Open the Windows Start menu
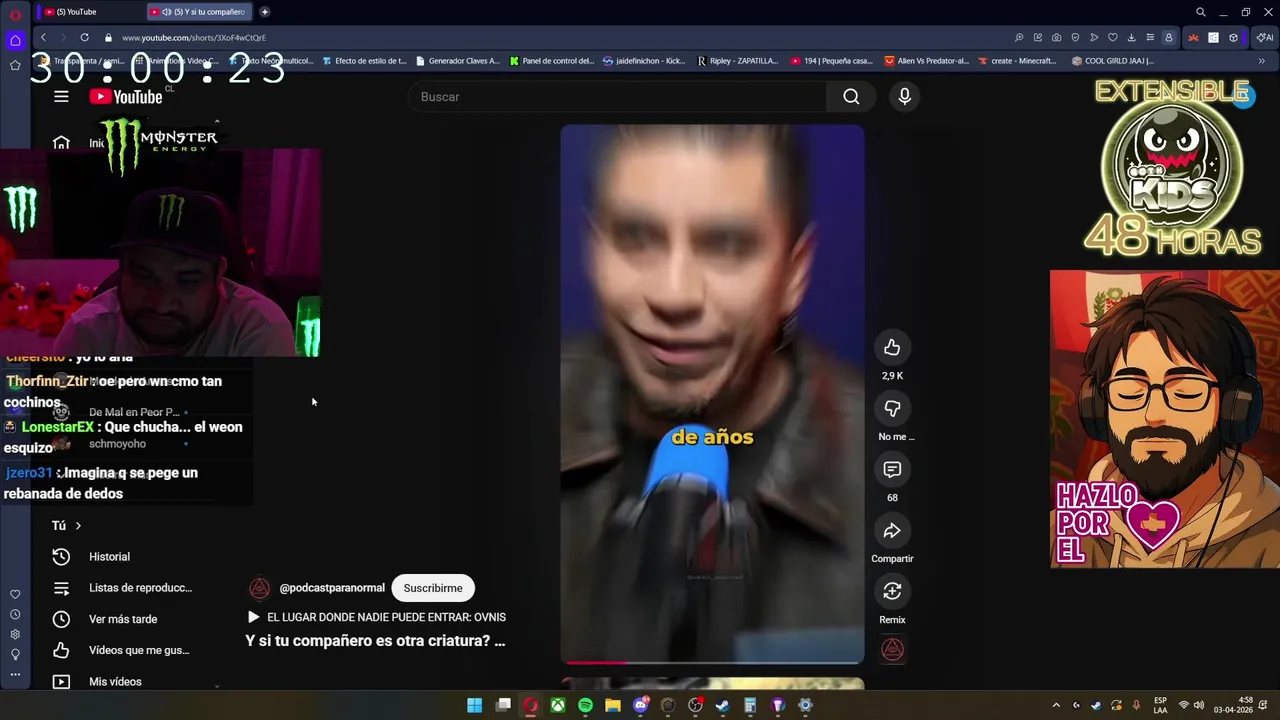The image size is (1280, 720). (x=475, y=705)
